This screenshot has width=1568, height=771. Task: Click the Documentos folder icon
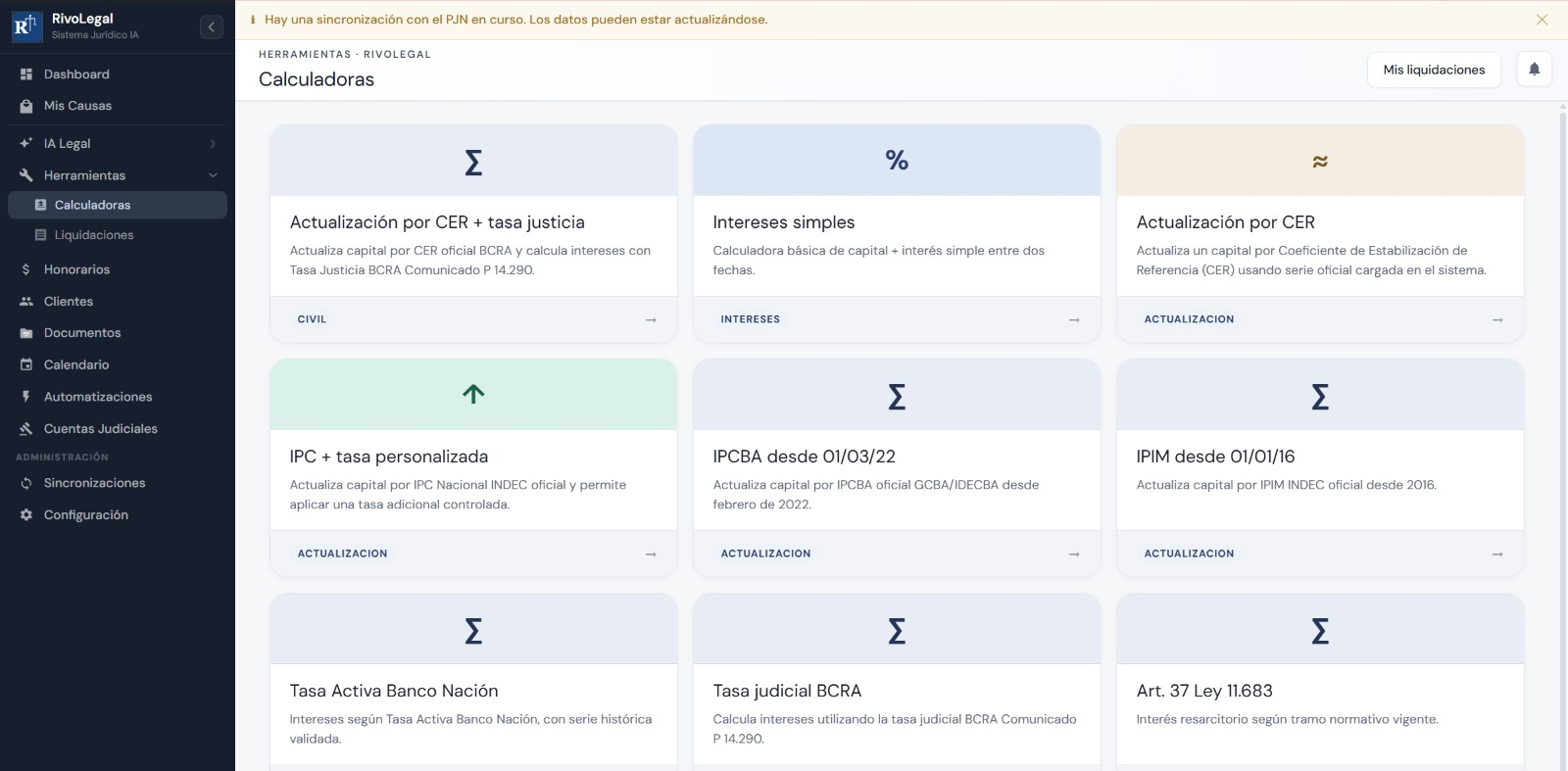[x=26, y=333]
